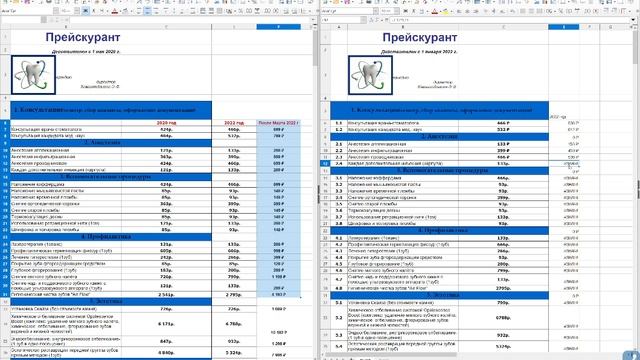Align left in the left window toolbar
The height and width of the screenshot is (360, 640).
(x=138, y=11)
